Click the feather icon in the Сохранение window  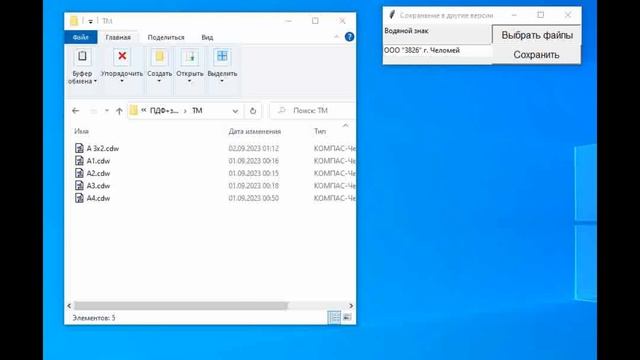click(x=392, y=15)
